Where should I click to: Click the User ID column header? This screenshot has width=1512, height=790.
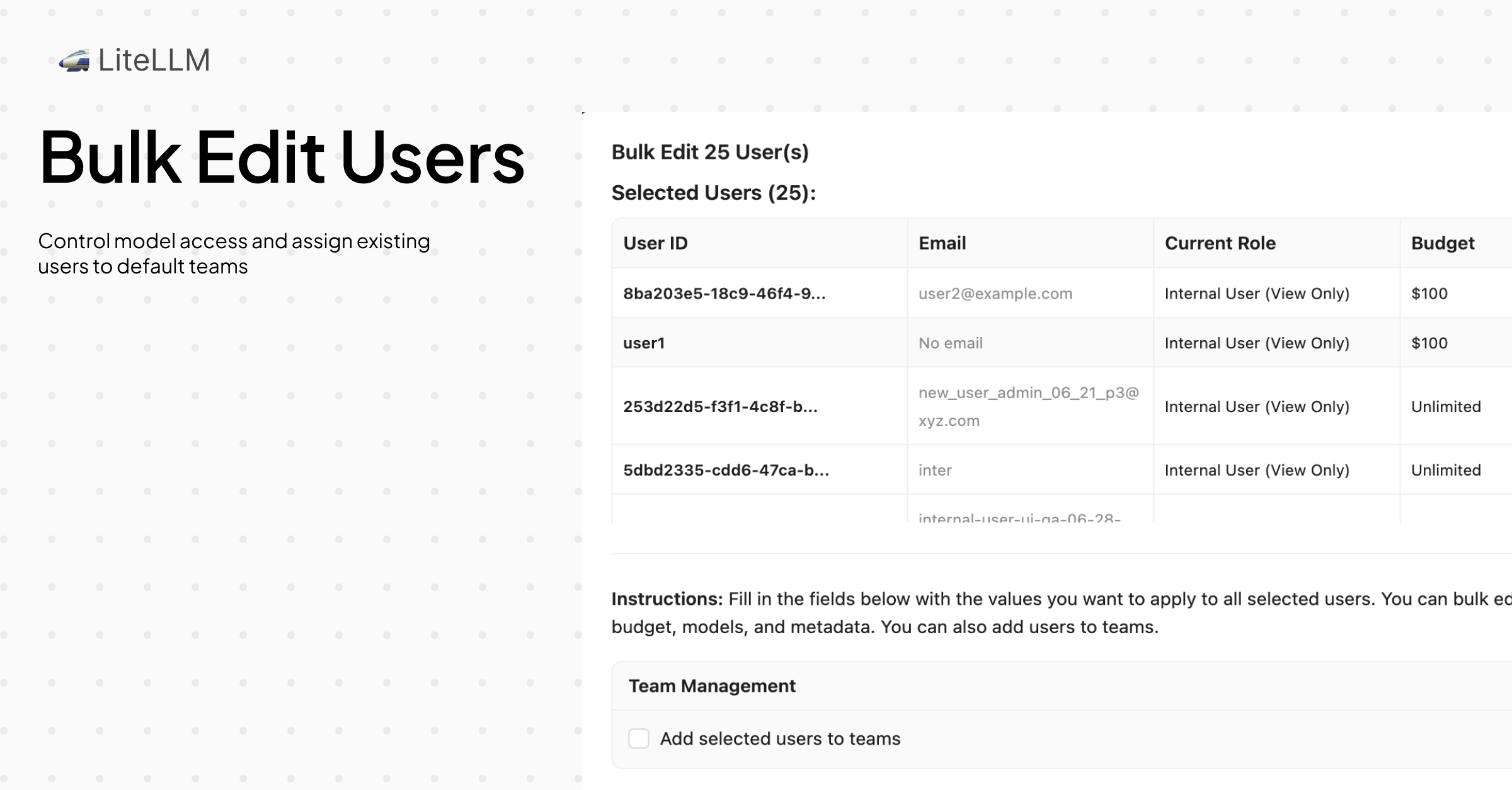pyautogui.click(x=655, y=243)
